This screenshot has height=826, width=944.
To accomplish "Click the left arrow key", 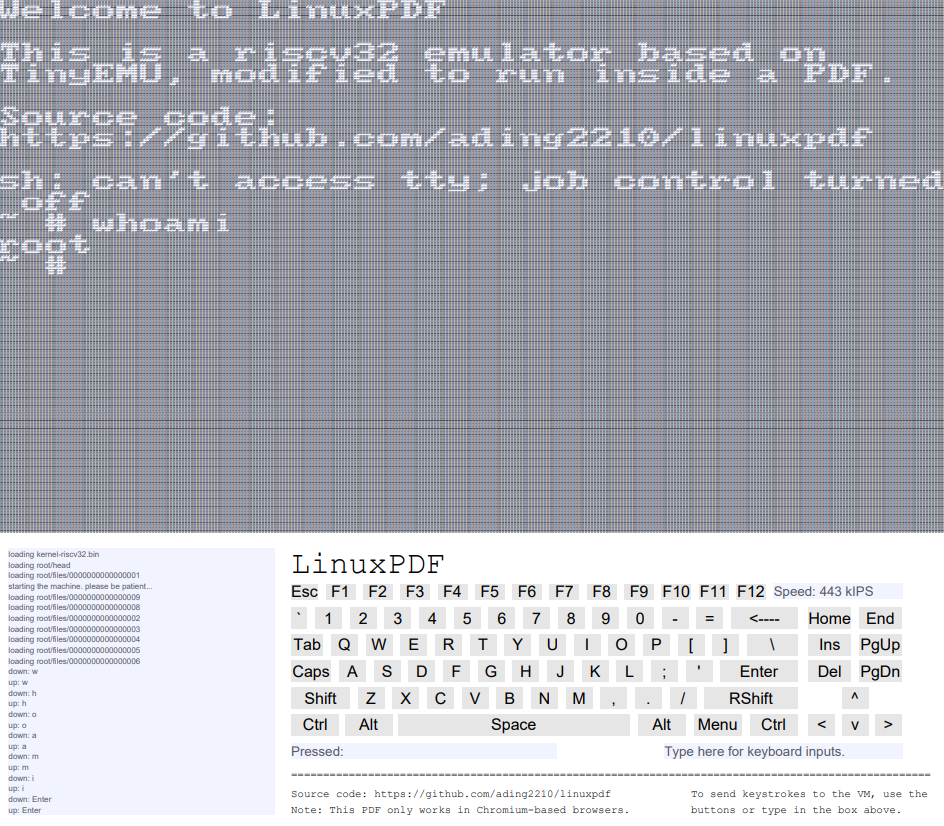I will click(x=822, y=725).
